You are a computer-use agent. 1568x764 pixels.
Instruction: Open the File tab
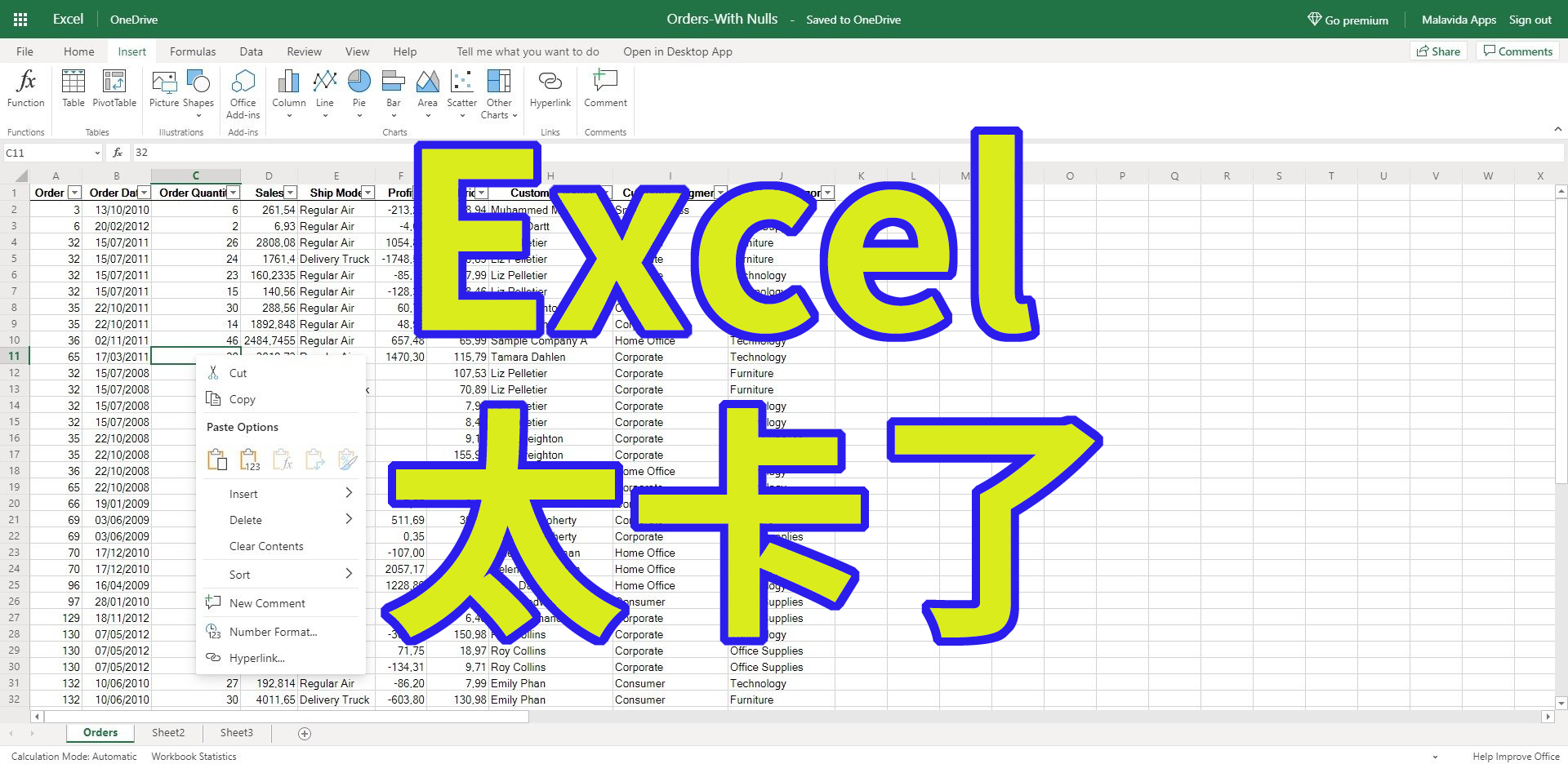coord(25,51)
